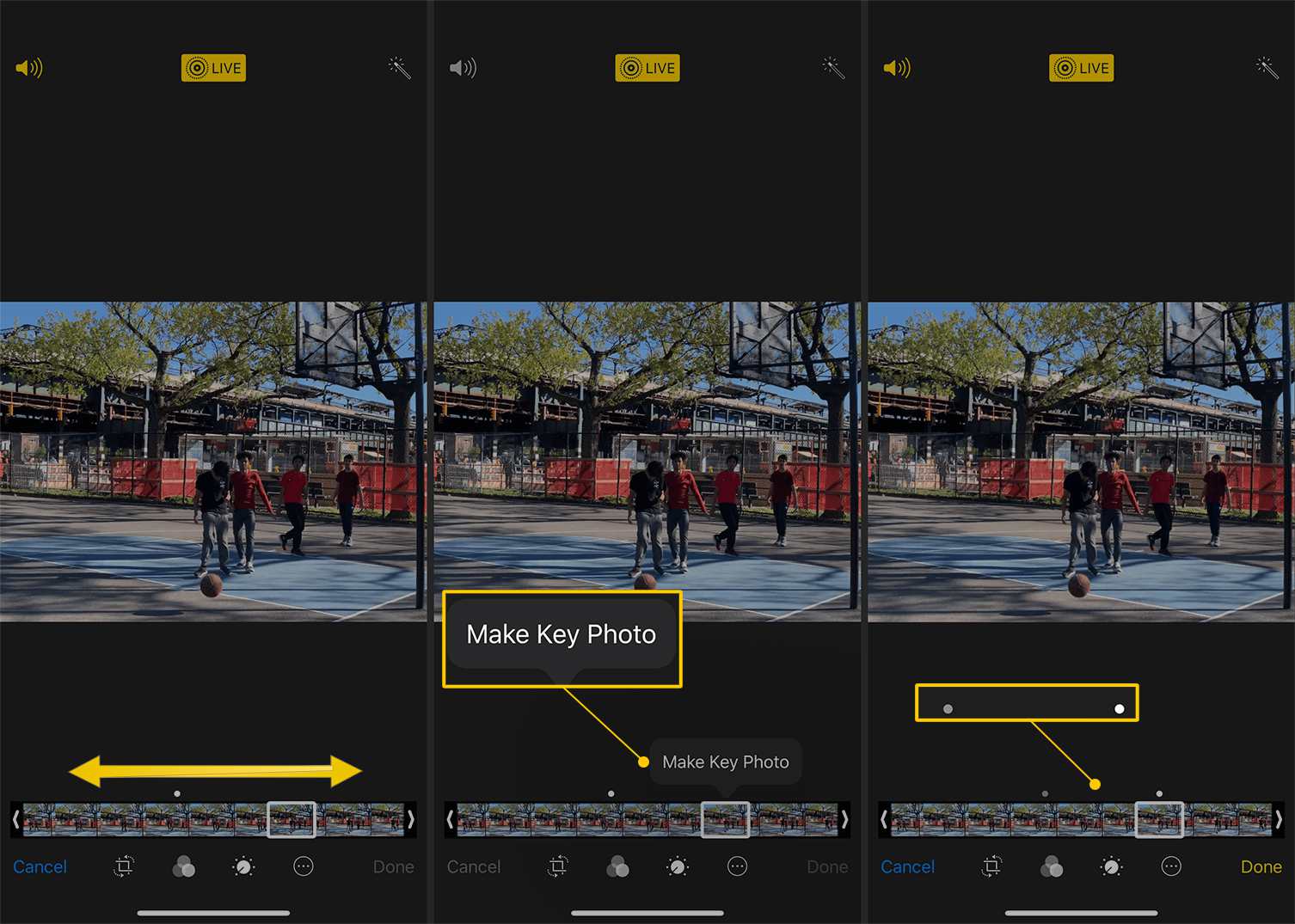Viewport: 1295px width, 924px height.
Task: Open more options ellipsis in middle screen
Action: pos(738,866)
